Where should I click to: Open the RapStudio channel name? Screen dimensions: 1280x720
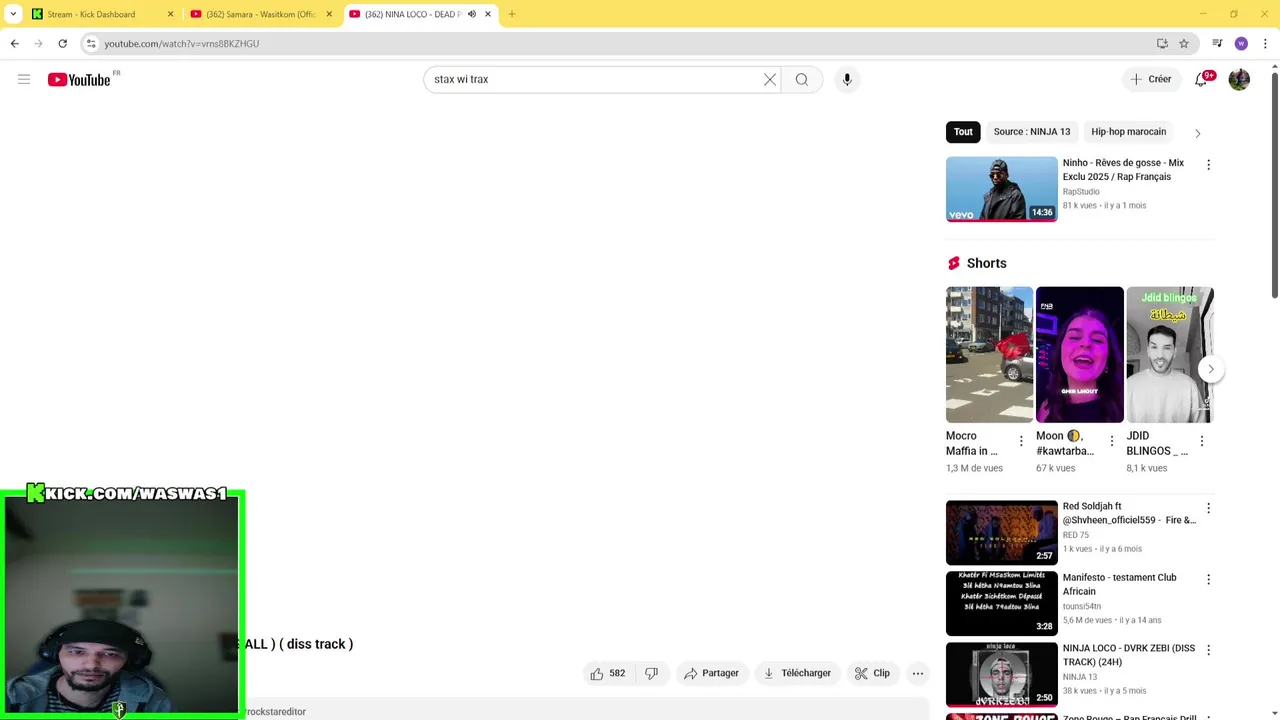pyautogui.click(x=1081, y=192)
